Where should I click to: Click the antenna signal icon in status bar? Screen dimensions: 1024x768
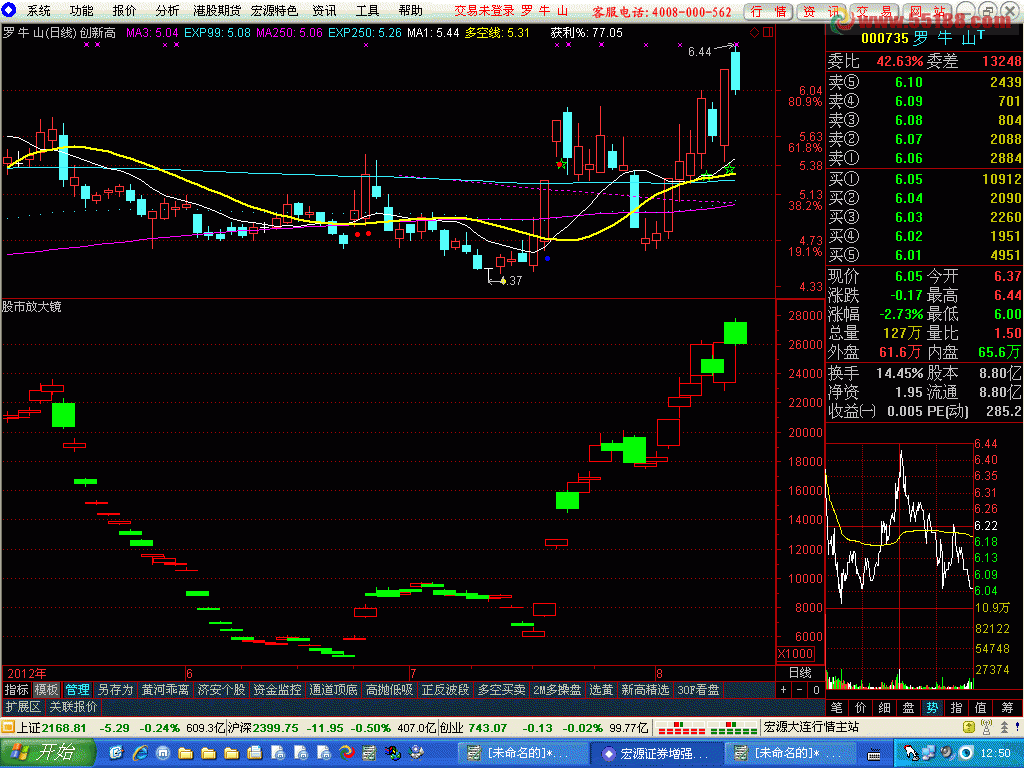pos(987,727)
